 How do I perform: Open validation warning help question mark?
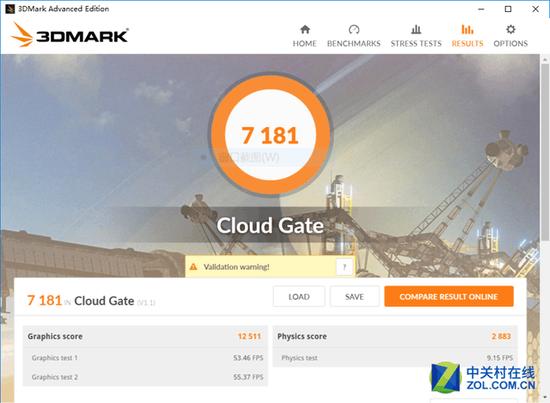click(344, 267)
